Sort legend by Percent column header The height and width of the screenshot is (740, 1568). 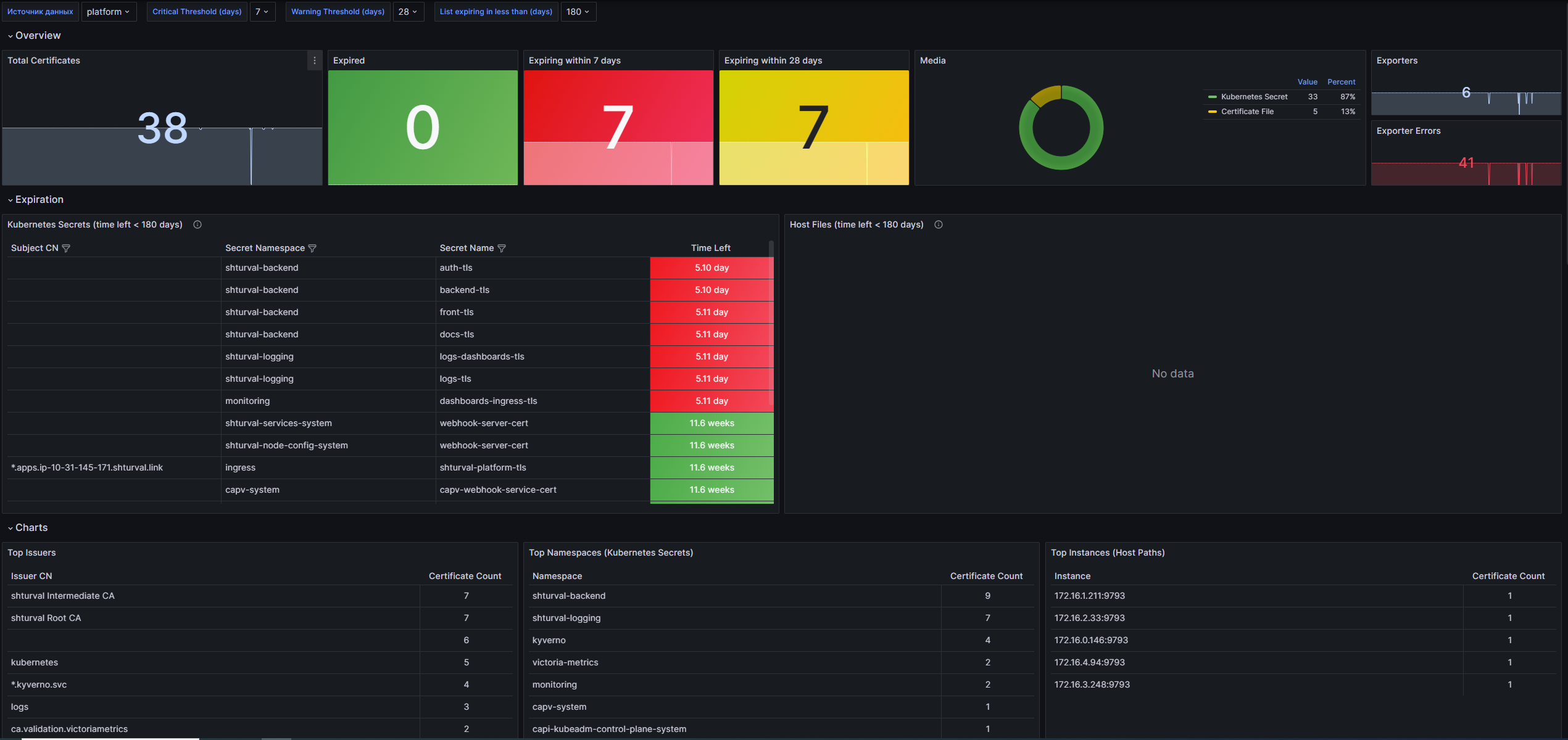pyautogui.click(x=1341, y=82)
